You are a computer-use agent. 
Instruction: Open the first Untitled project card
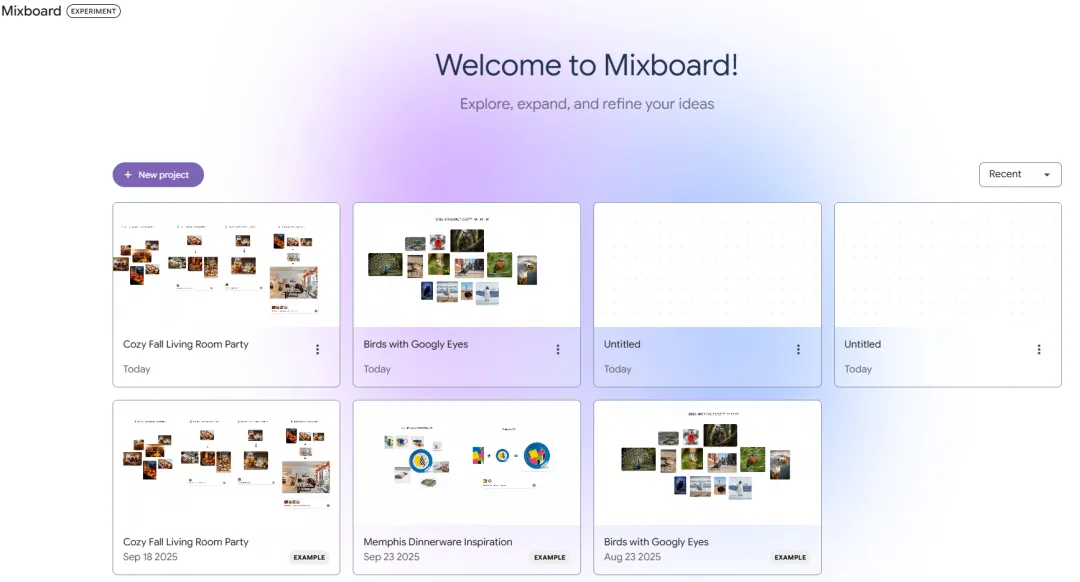(x=707, y=263)
